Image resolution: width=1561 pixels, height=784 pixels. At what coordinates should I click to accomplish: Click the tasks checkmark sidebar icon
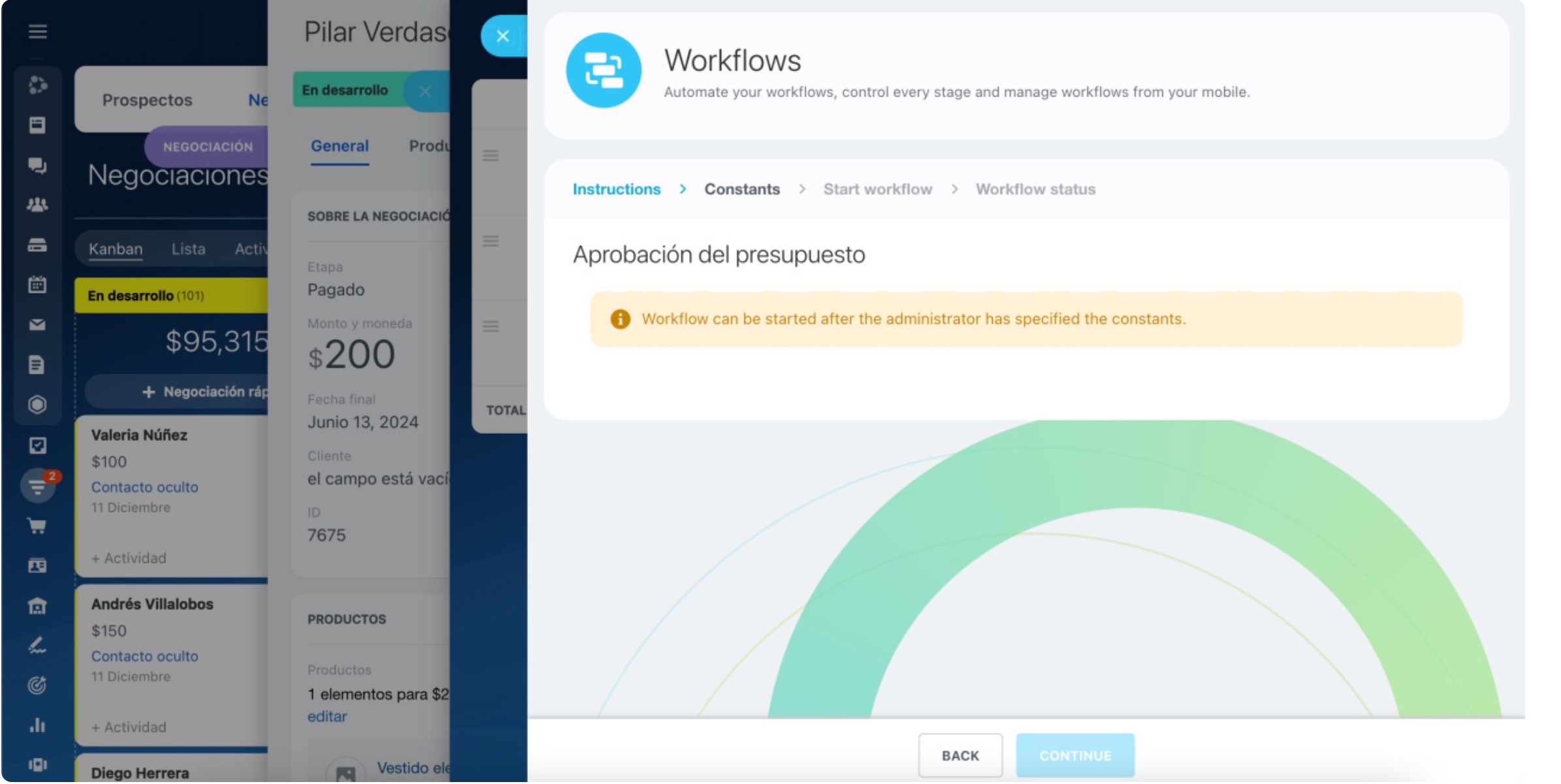(x=37, y=445)
